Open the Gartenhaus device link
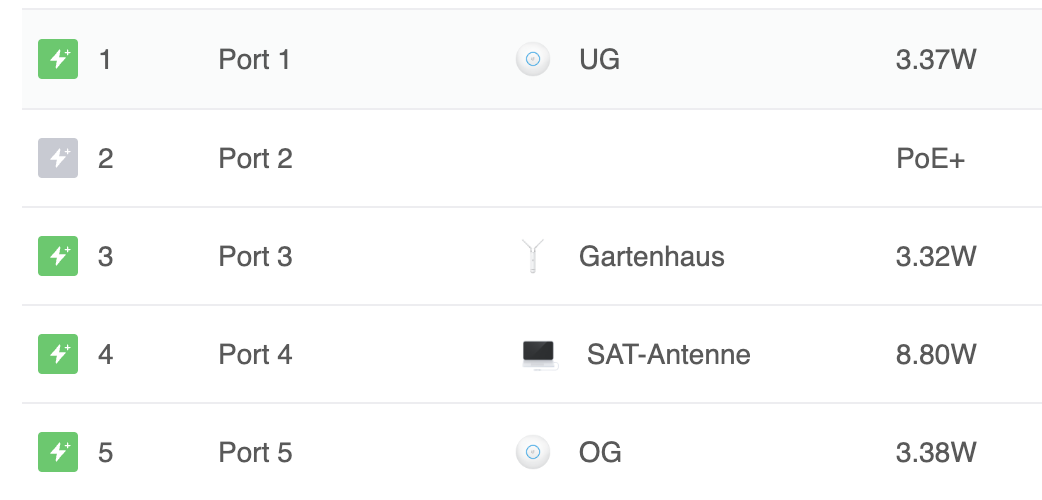The width and height of the screenshot is (1042, 500). (651, 257)
